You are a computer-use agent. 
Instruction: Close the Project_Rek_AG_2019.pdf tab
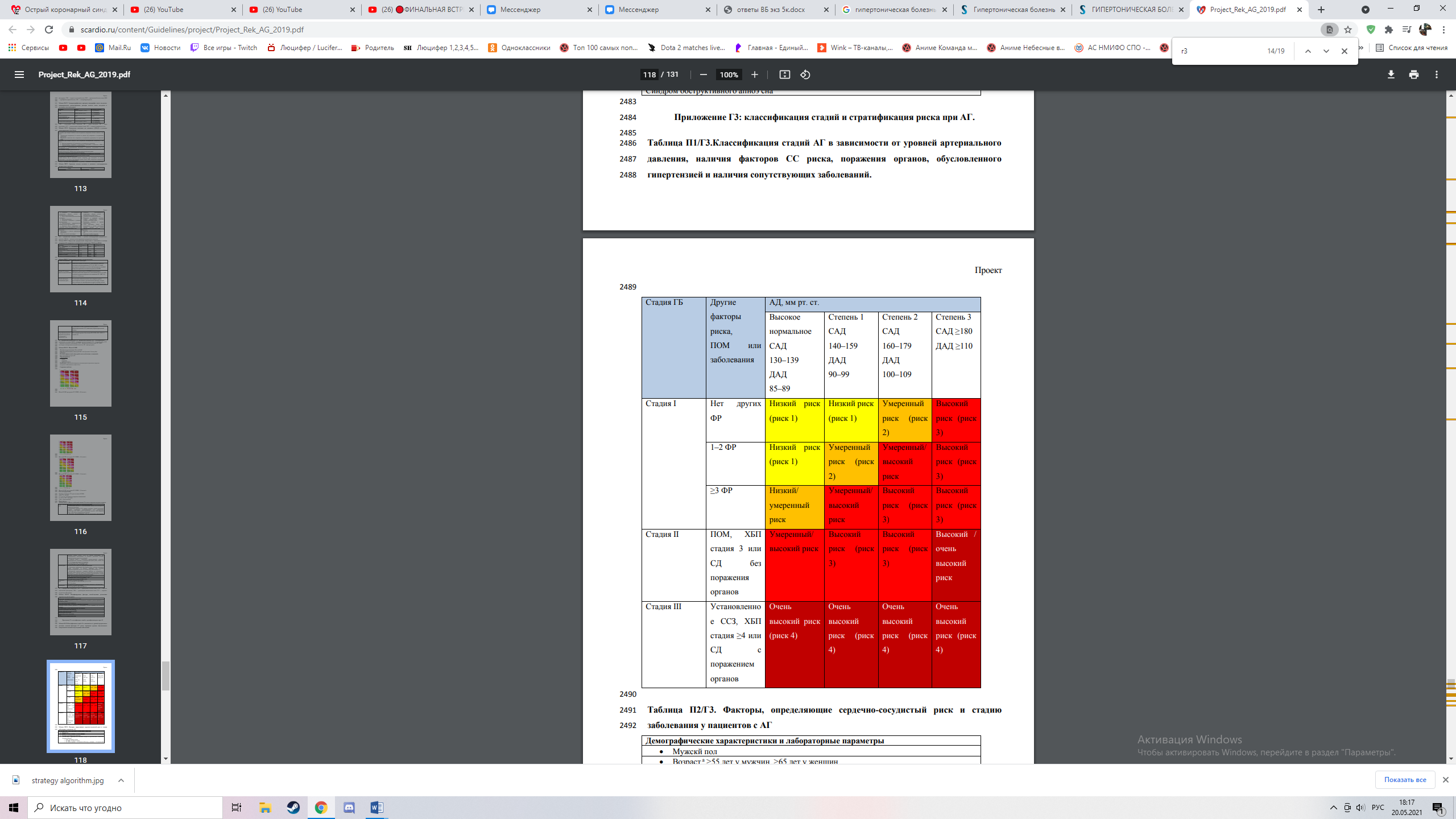(1300, 10)
